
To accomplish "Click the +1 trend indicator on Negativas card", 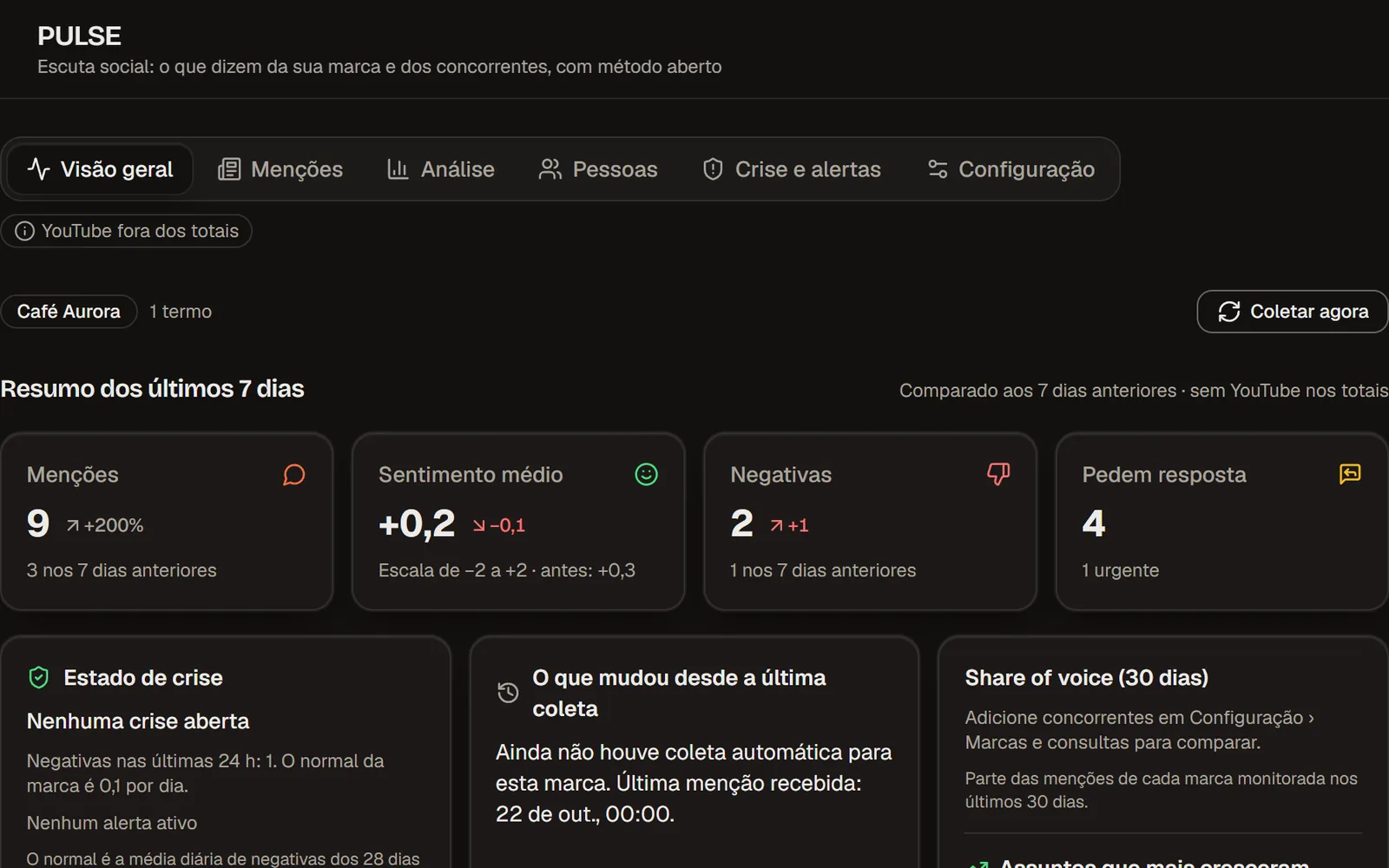I will pos(789,525).
